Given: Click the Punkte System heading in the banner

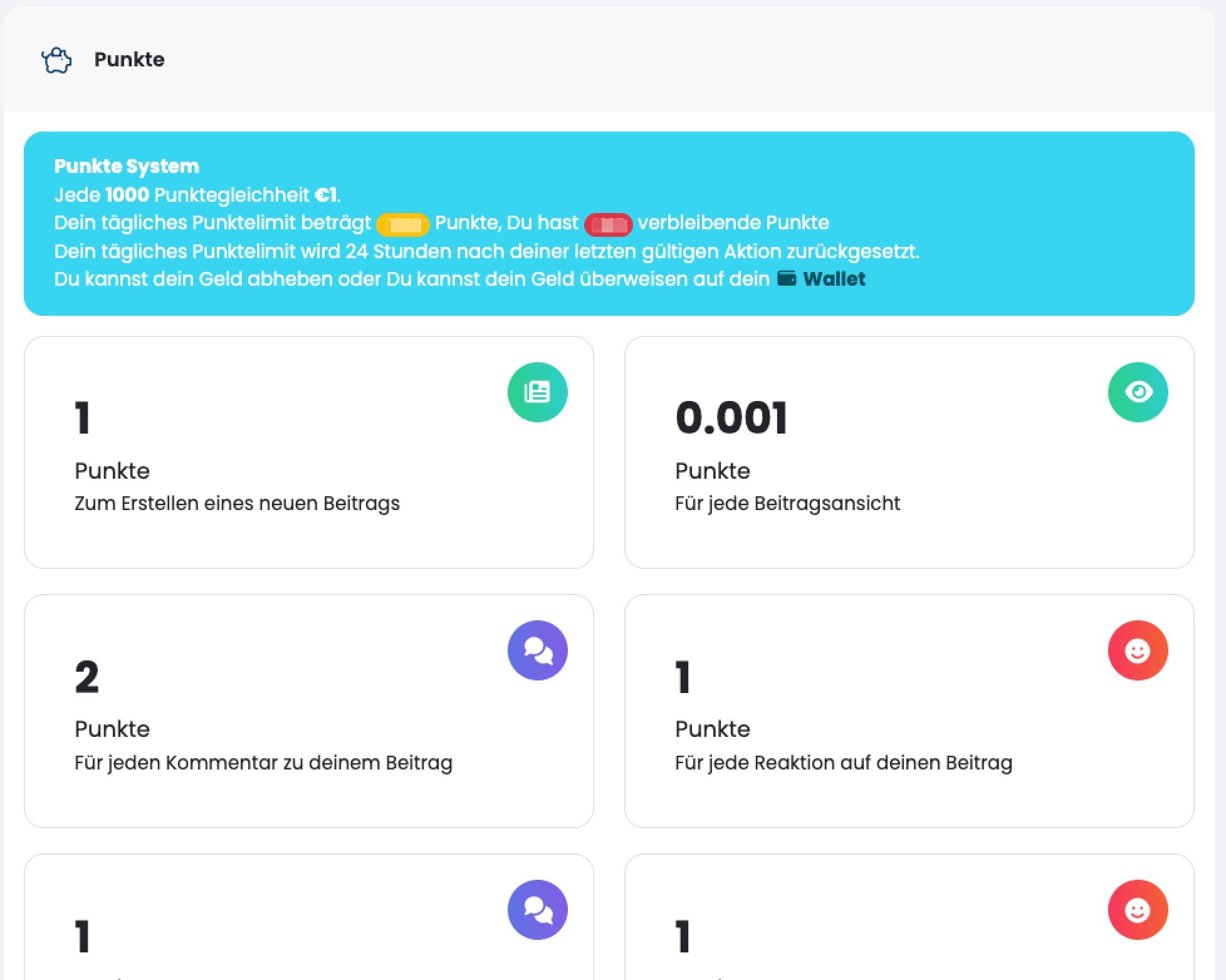Looking at the screenshot, I should (127, 166).
